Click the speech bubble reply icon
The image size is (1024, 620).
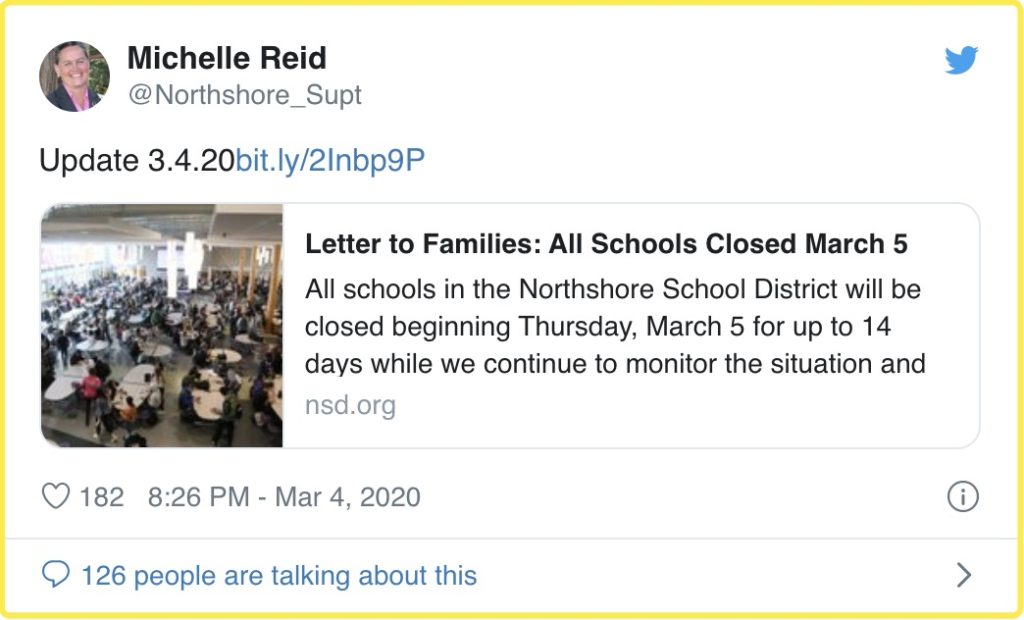click(57, 575)
